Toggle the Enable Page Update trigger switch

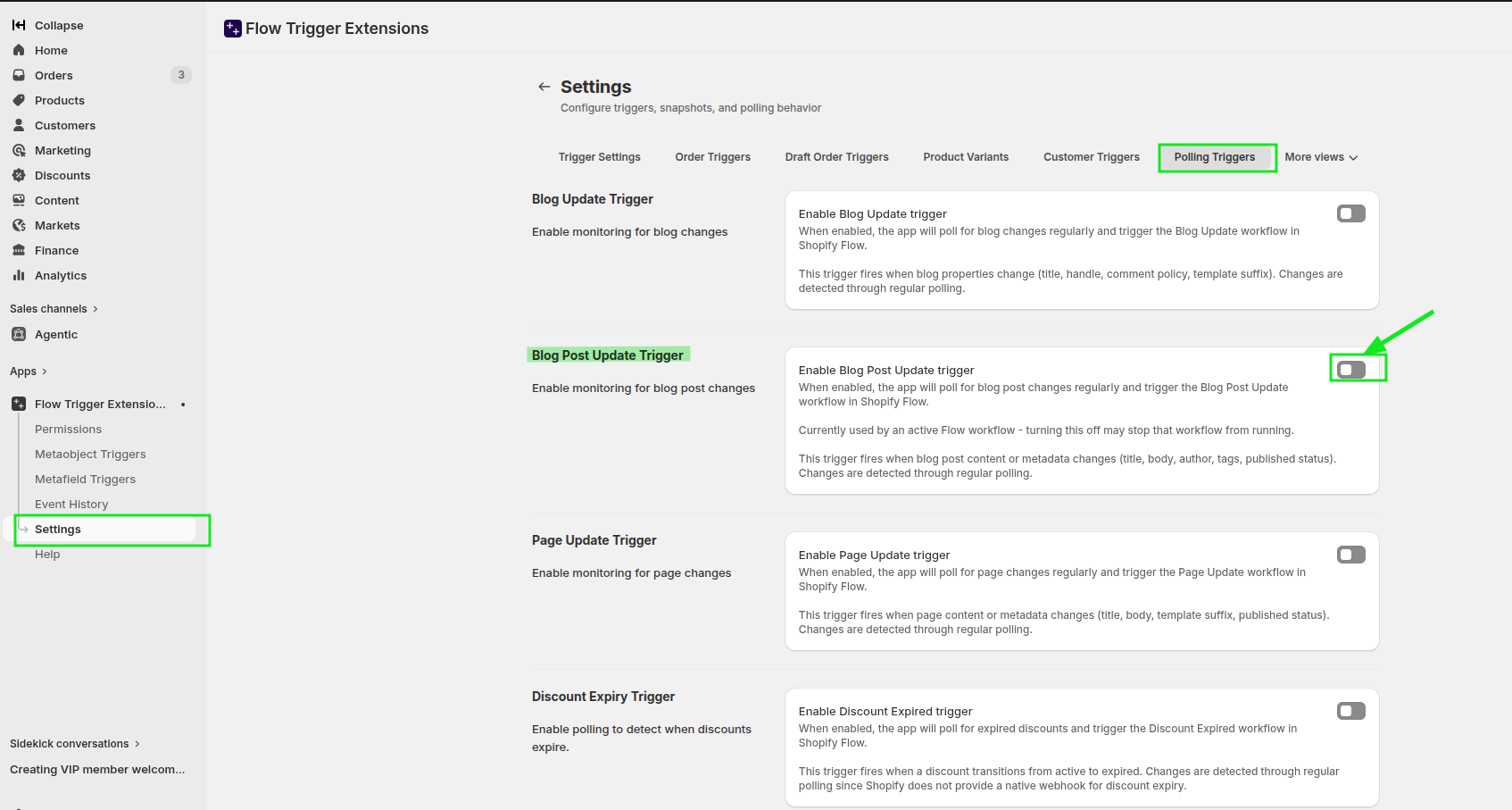[x=1351, y=555]
